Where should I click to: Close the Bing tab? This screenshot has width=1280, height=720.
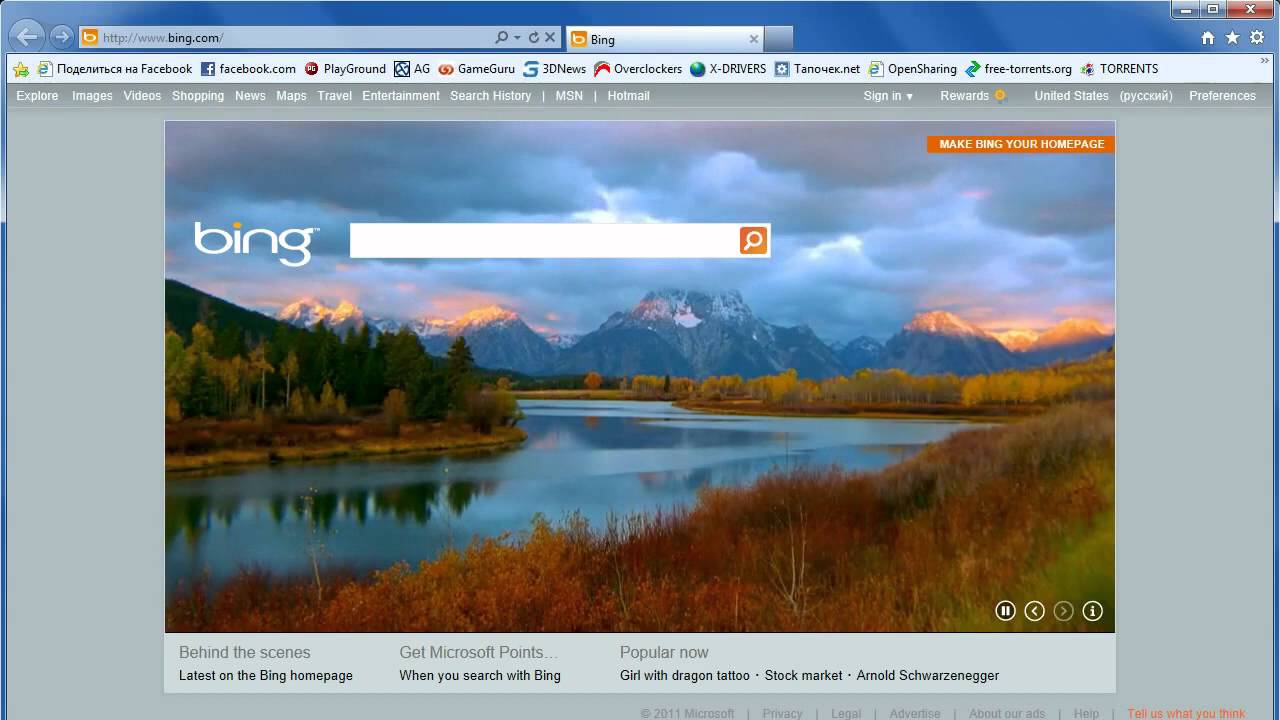pos(754,39)
